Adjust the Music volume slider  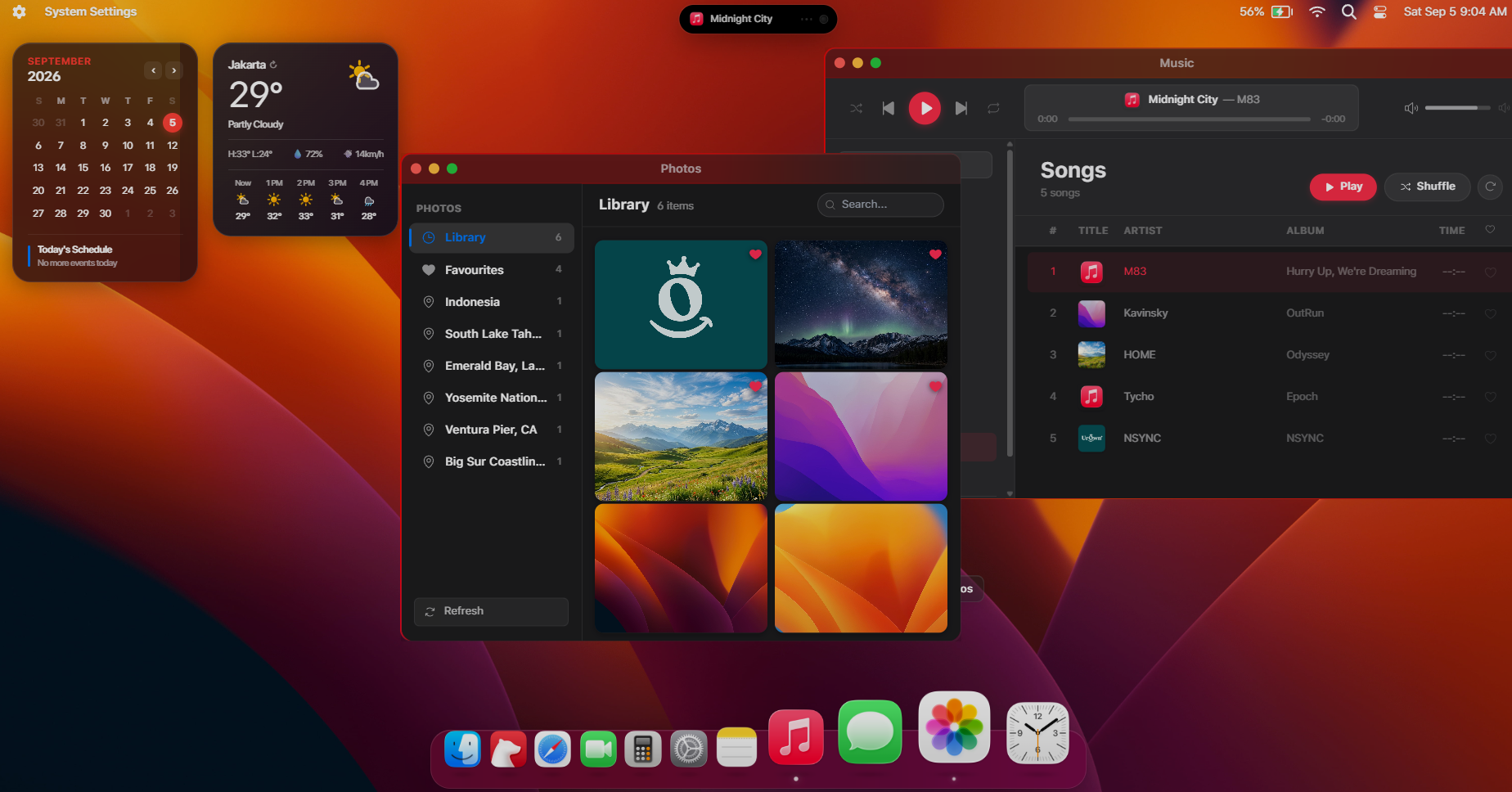pos(1457,108)
